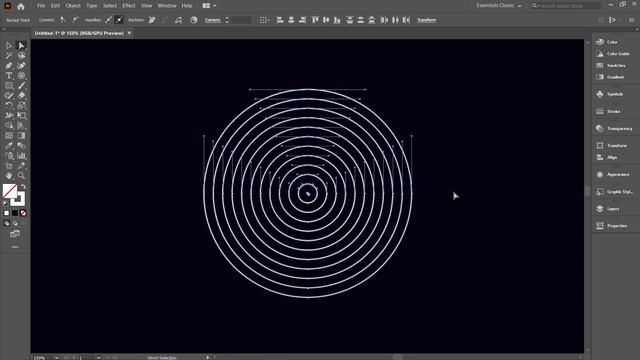The height and width of the screenshot is (360, 640).
Task: Reset default fill and stroke icon
Action: point(6,203)
